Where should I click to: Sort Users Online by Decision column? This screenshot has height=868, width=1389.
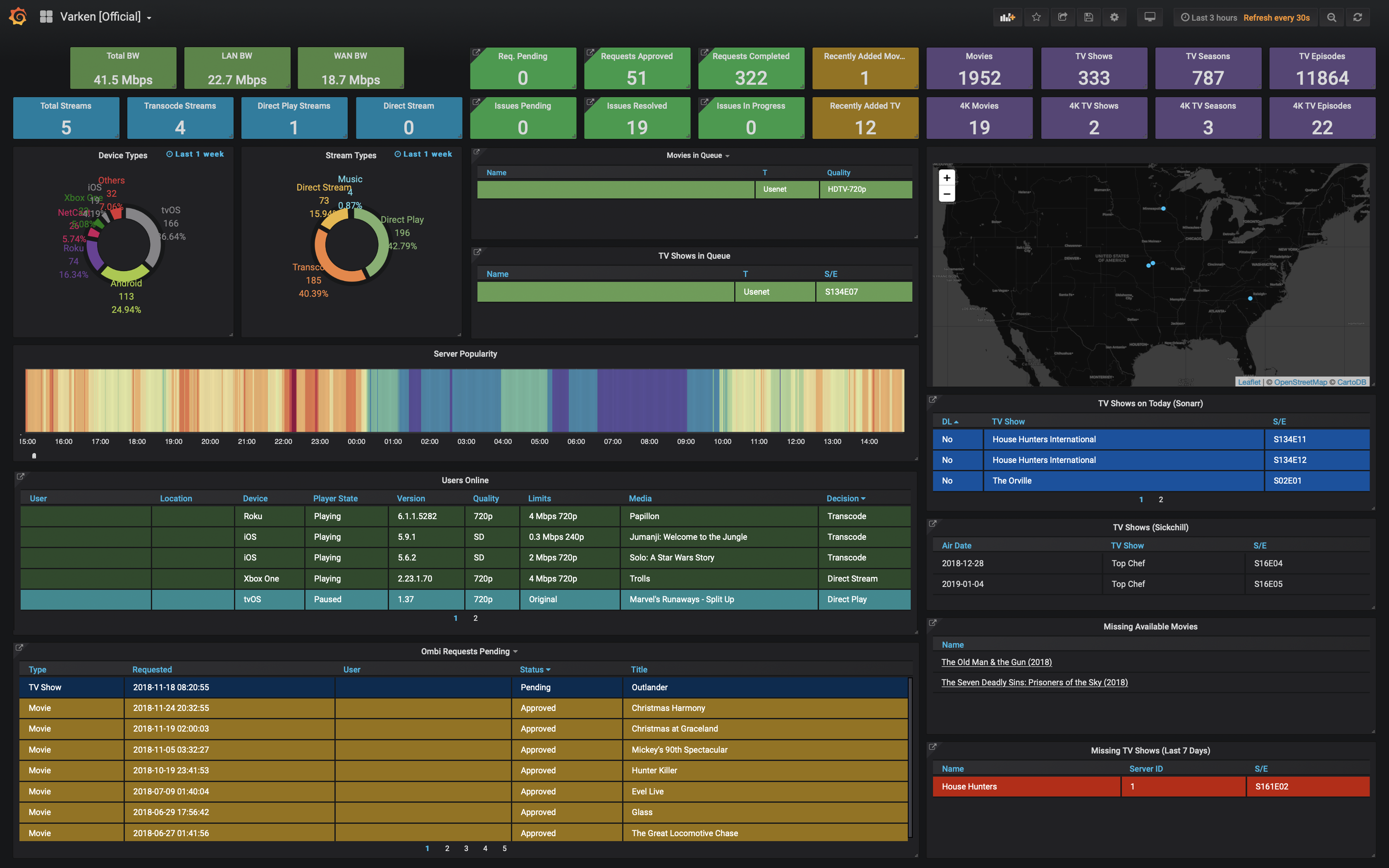pyautogui.click(x=845, y=498)
